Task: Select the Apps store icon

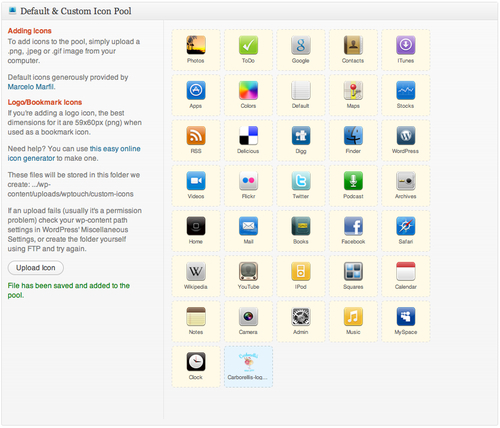Action: pos(196,90)
